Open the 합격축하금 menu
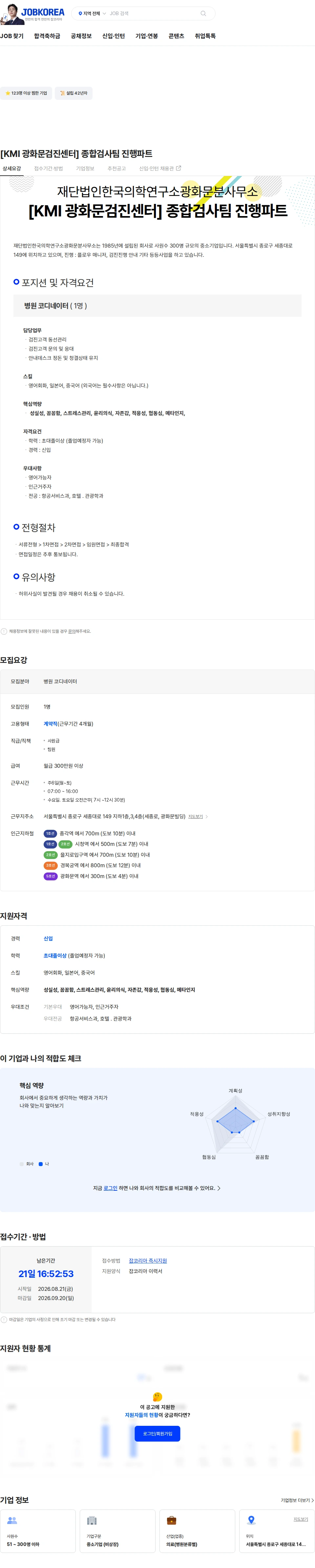This screenshot has height=1568, width=315. [47, 36]
